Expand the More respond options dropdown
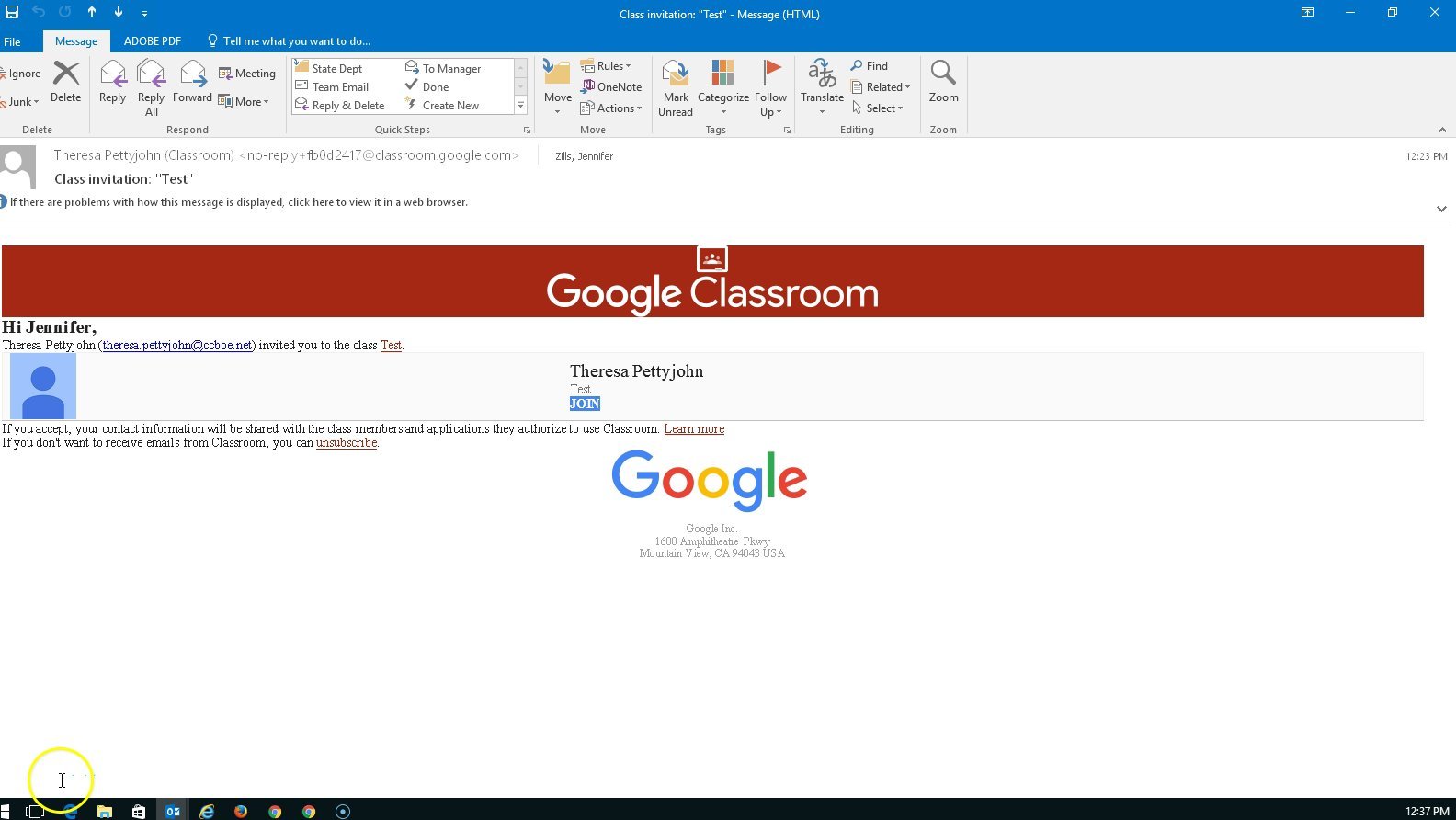The image size is (1456, 820). 244,102
